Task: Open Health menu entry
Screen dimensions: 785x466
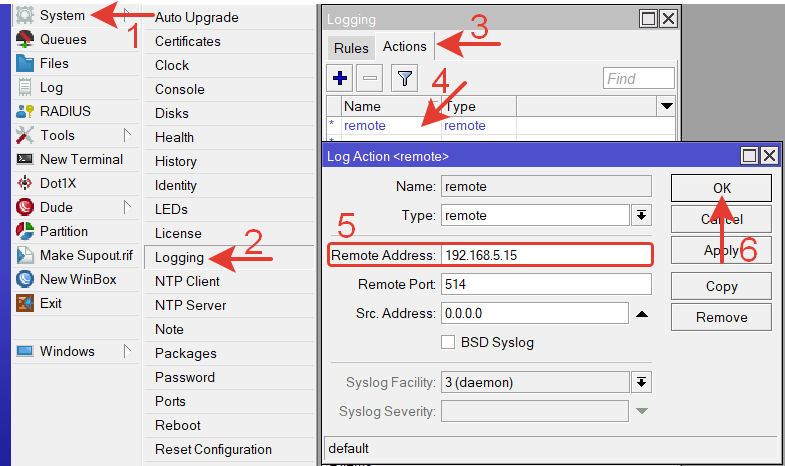Action: pos(229,137)
